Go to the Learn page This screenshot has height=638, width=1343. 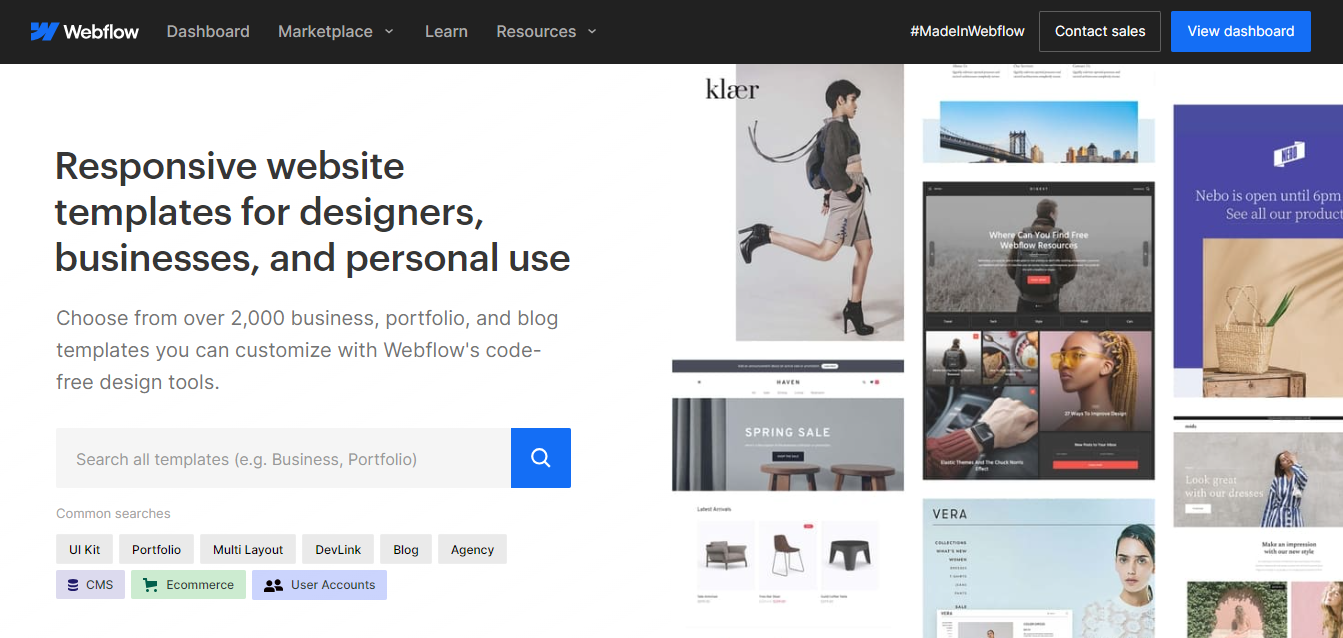[x=446, y=31]
